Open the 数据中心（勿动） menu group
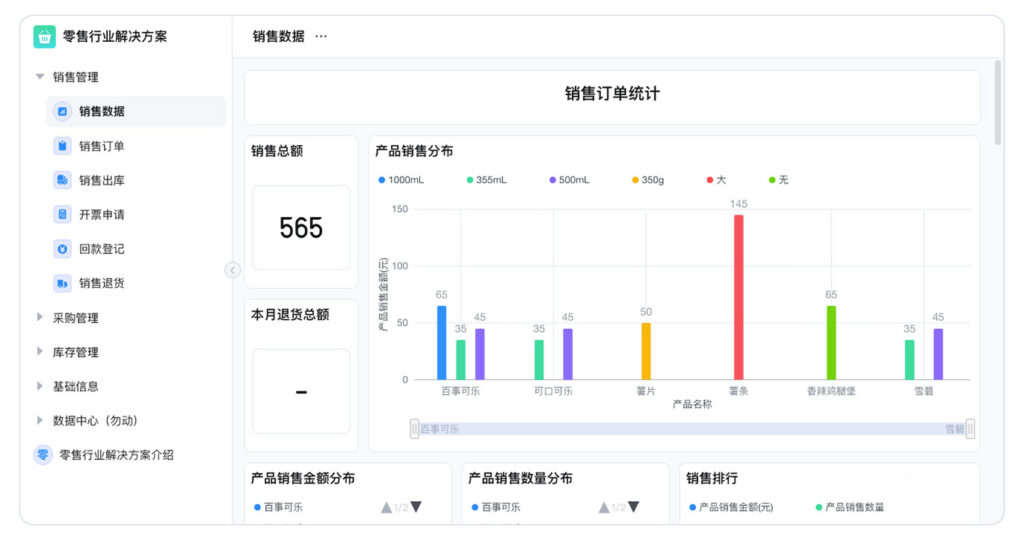Viewport: 1024px width, 546px height. coord(40,421)
